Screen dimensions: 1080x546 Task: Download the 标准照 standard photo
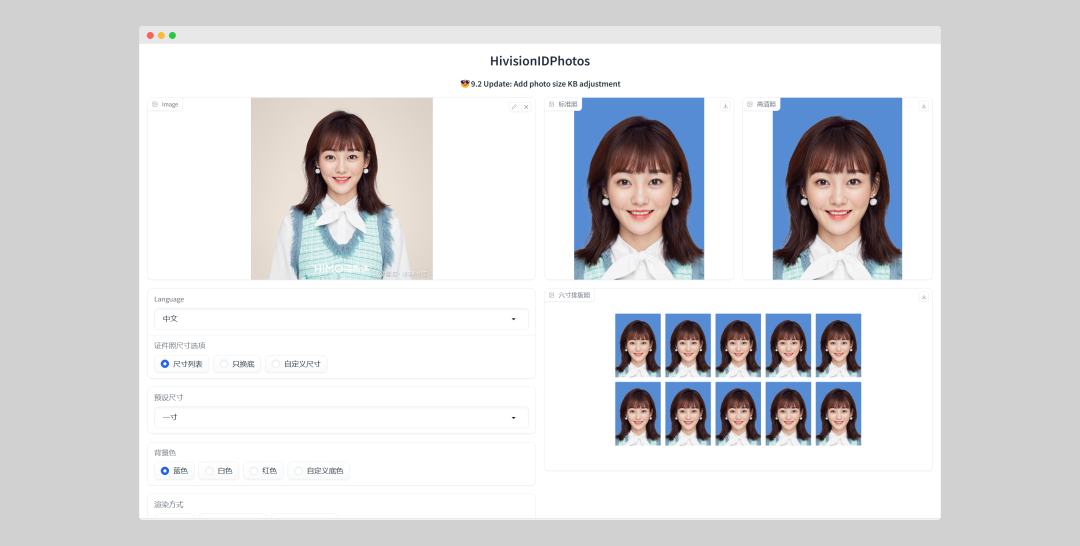725,106
